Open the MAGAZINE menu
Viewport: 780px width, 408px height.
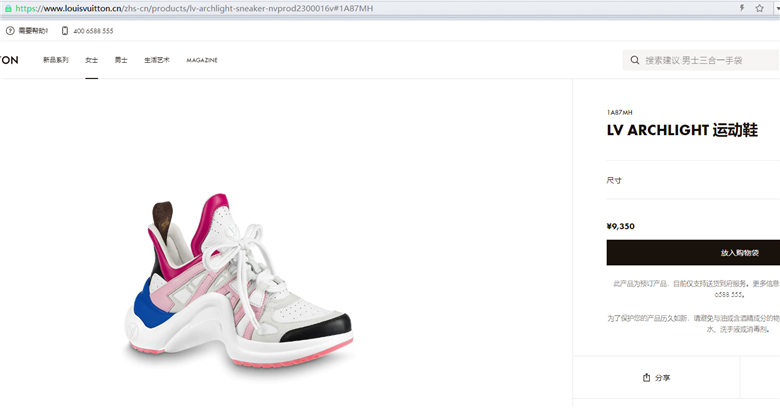(x=202, y=60)
